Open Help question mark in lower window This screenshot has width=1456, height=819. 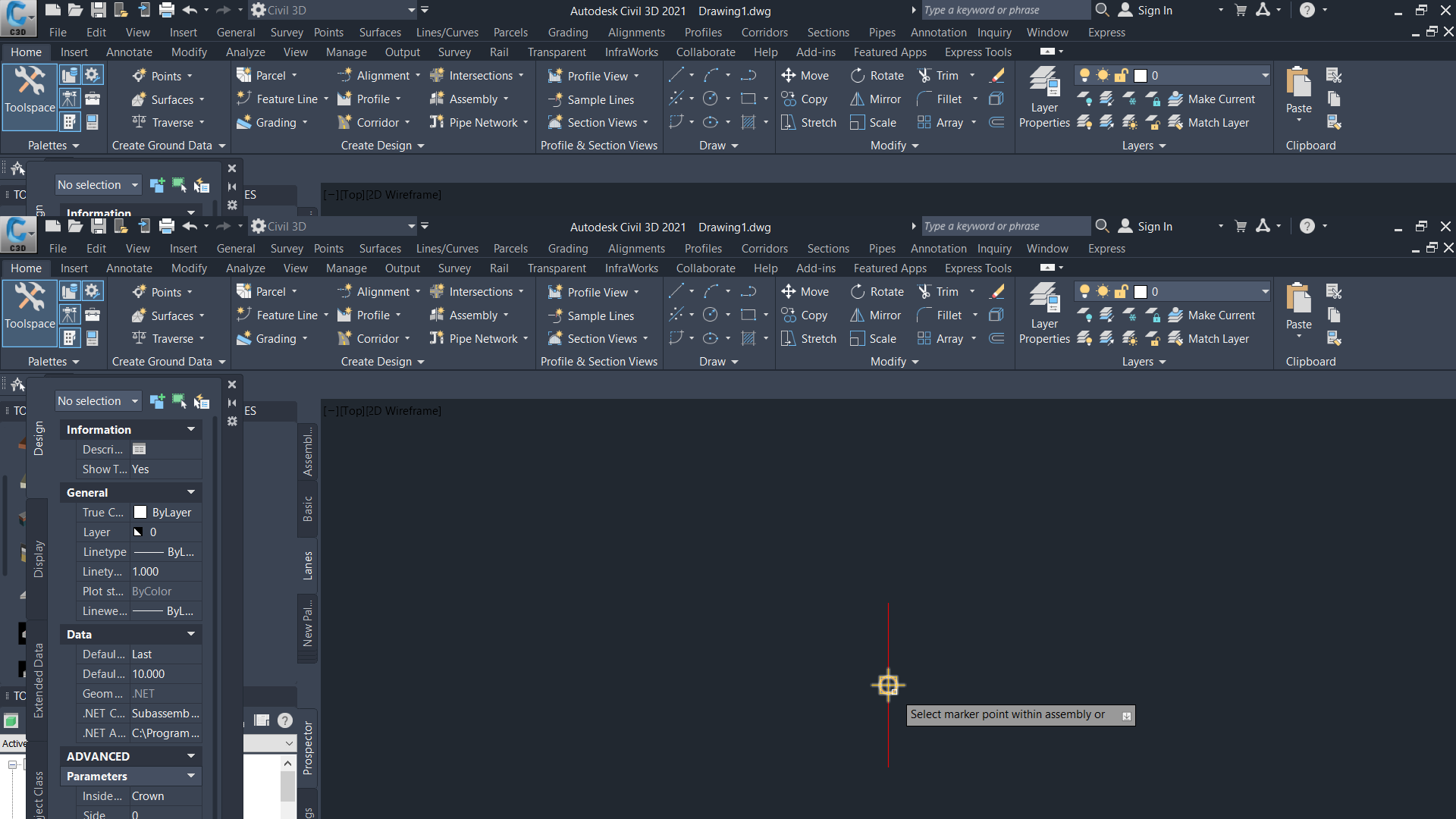pyautogui.click(x=1307, y=226)
